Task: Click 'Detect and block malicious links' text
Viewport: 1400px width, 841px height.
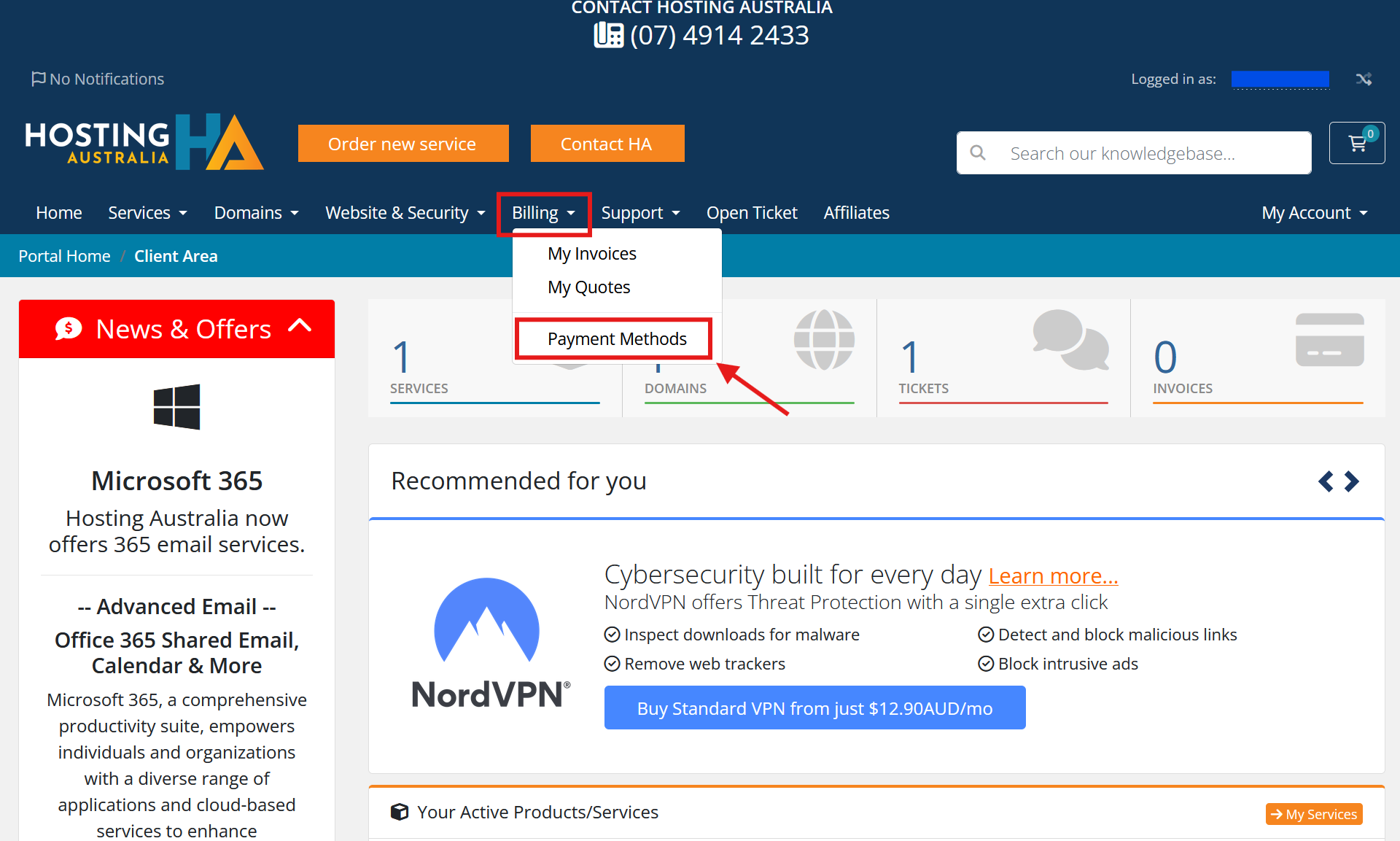Action: tap(1118, 635)
